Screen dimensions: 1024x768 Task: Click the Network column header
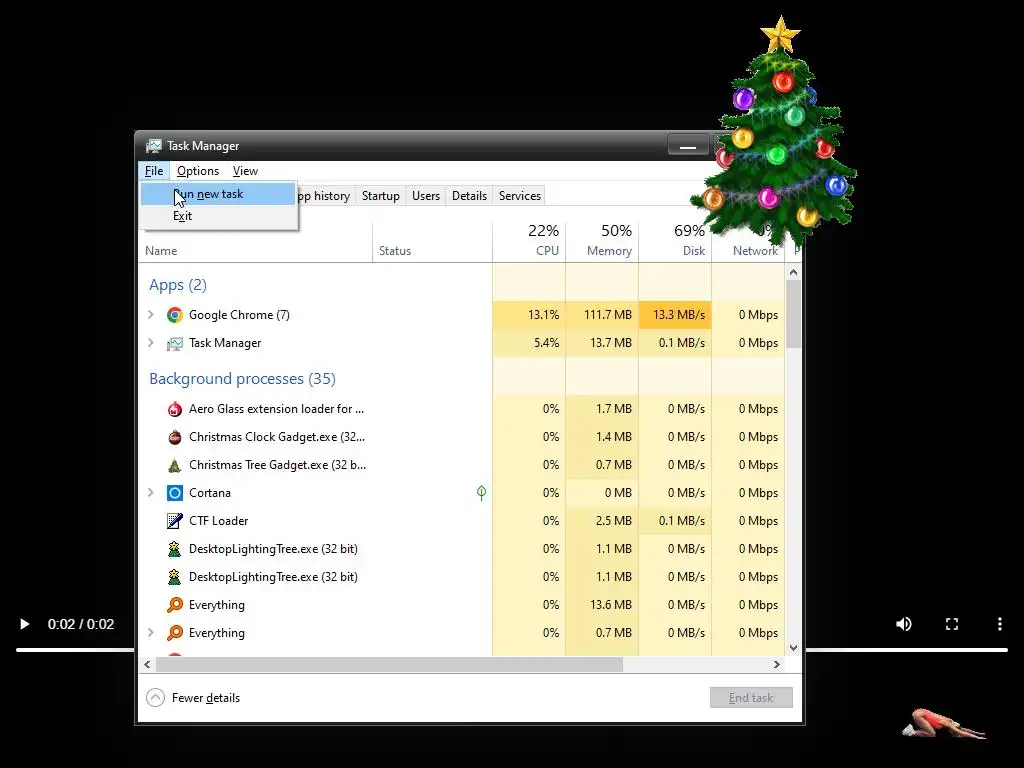click(748, 240)
